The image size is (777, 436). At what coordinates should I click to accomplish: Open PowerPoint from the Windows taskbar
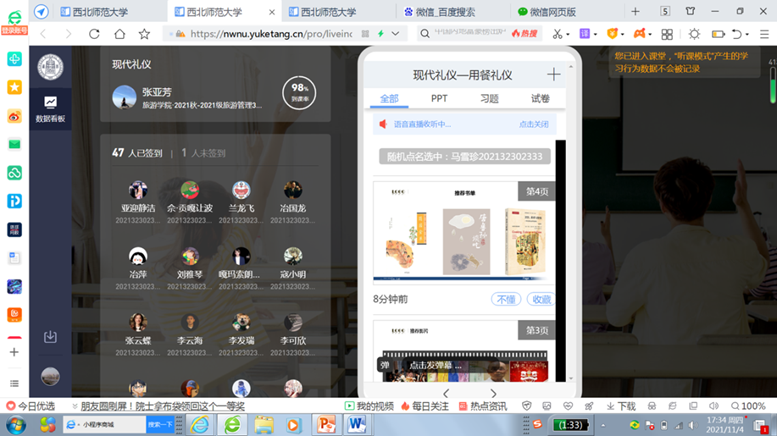point(326,424)
